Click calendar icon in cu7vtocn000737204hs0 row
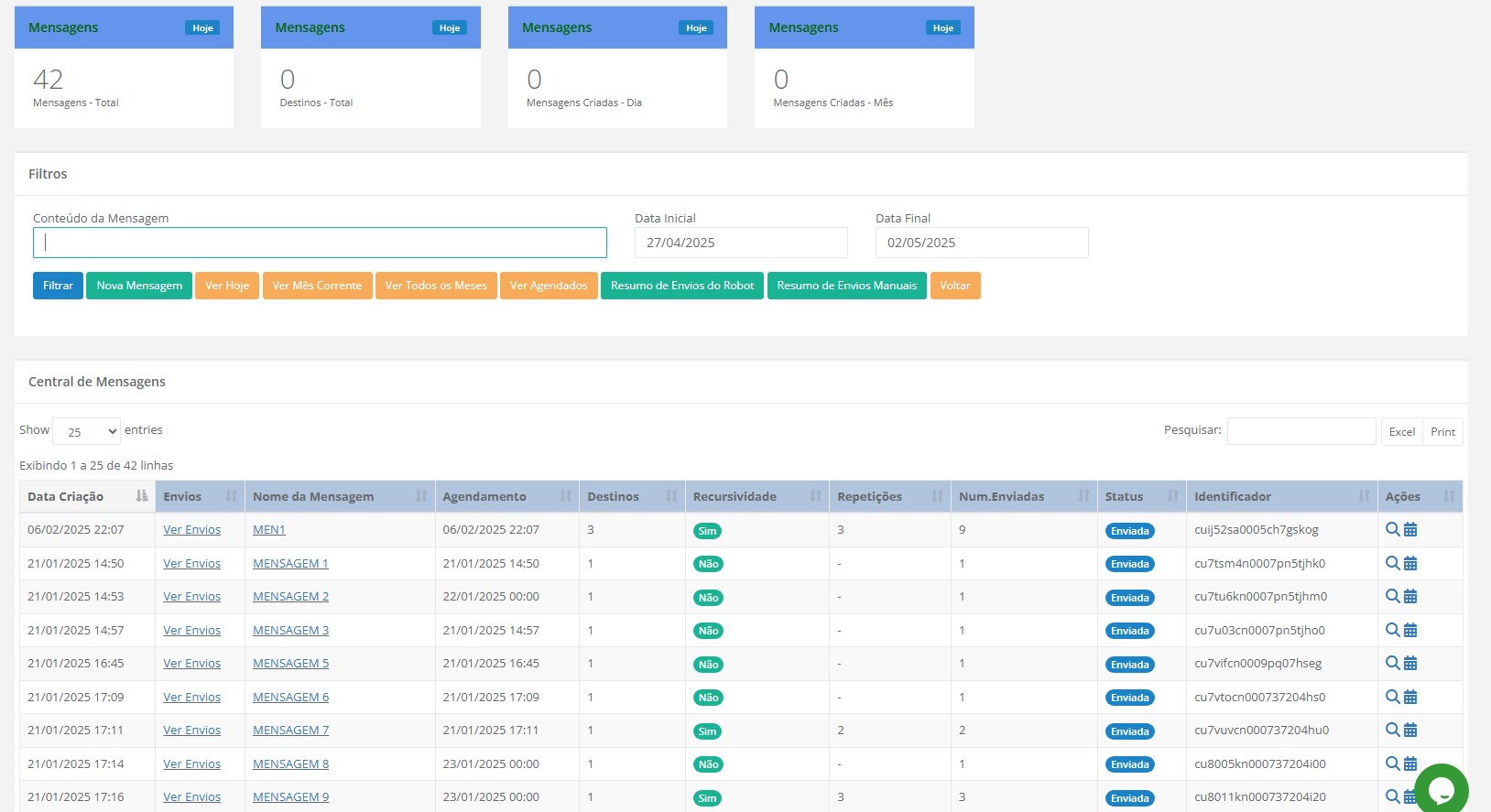The width and height of the screenshot is (1491, 812). tap(1410, 697)
